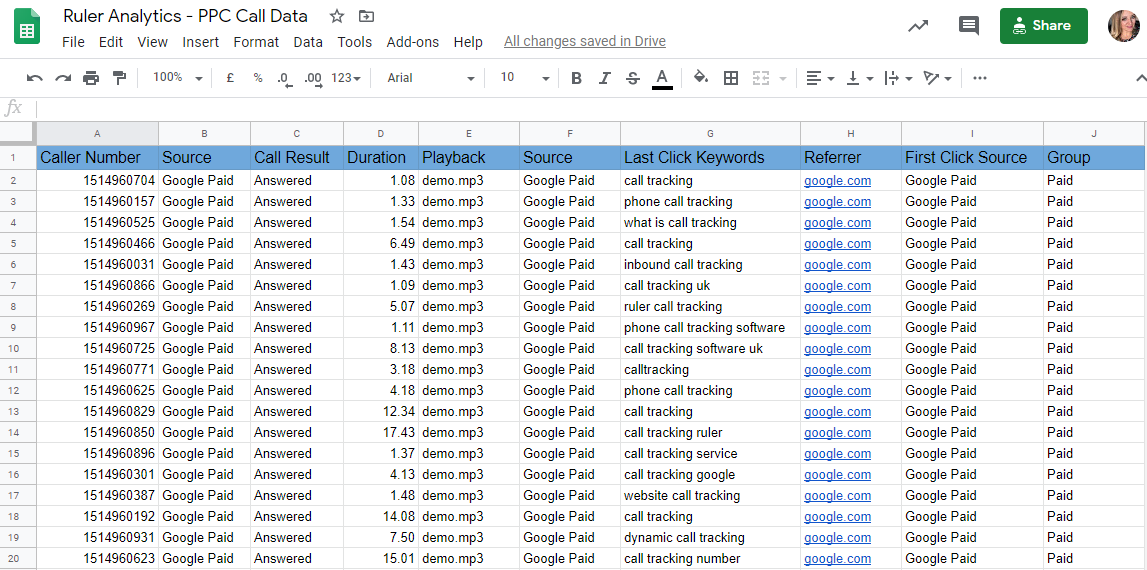Open the font size 10 dropdown
Image resolution: width=1147 pixels, height=570 pixels.
click(x=524, y=78)
